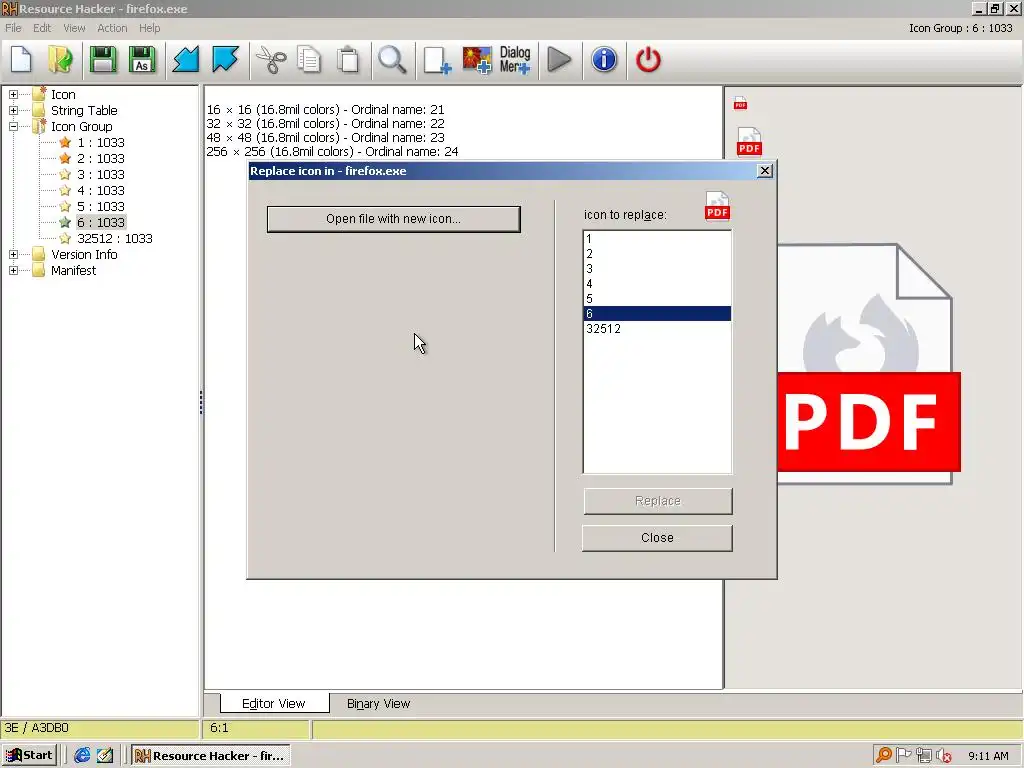Launch Internet Explorer from the quick launch bar

pos(82,756)
